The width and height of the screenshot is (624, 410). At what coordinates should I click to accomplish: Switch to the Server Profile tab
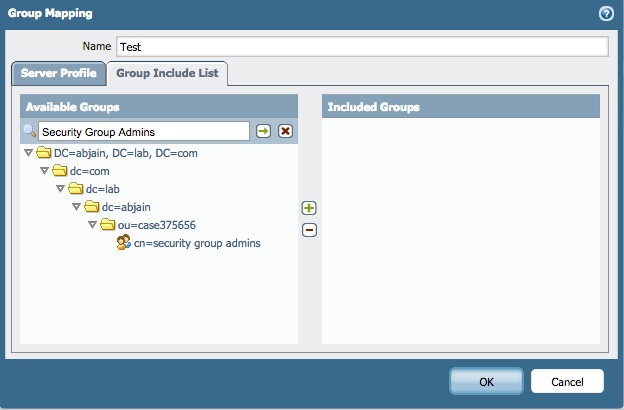pos(59,73)
